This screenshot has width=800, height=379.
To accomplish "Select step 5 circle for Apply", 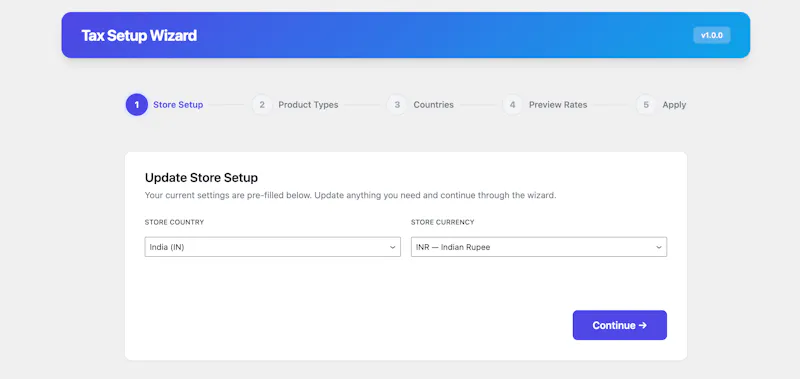I will point(646,105).
